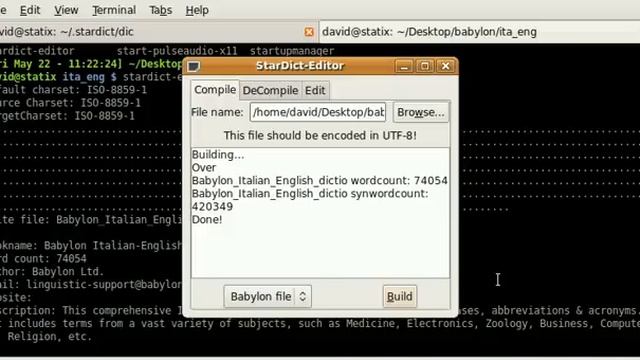Click 'rce Charset: ISO-8859-1' terminal line
The image size is (640, 360).
(x=70, y=103)
